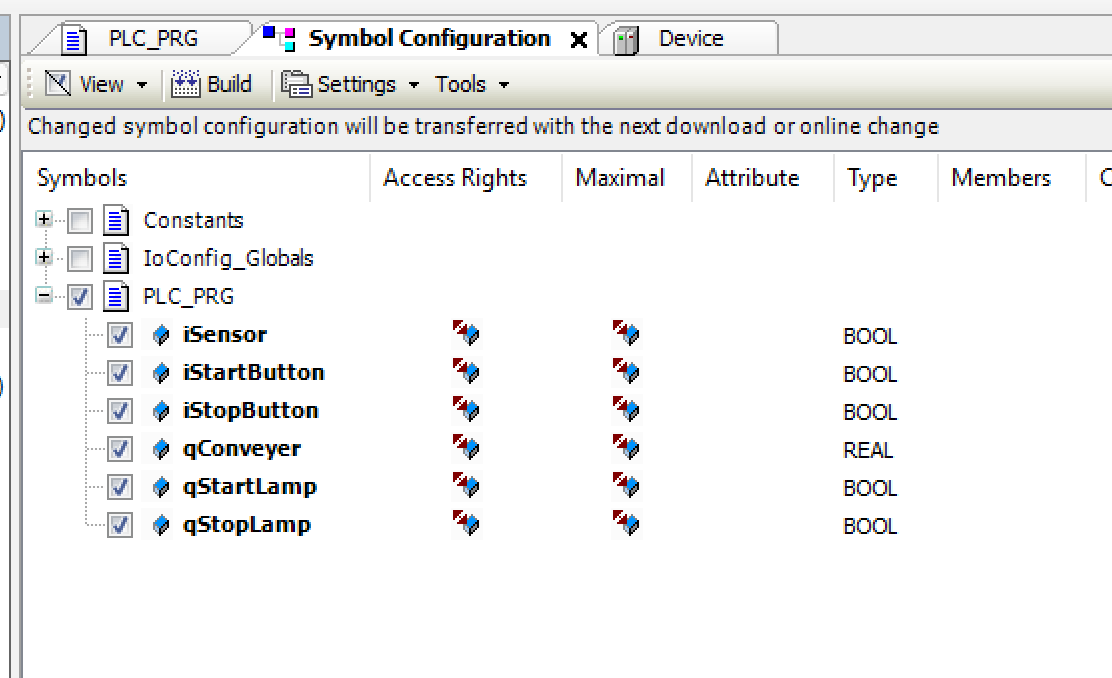Enable the Constants checkbox

[x=79, y=220]
